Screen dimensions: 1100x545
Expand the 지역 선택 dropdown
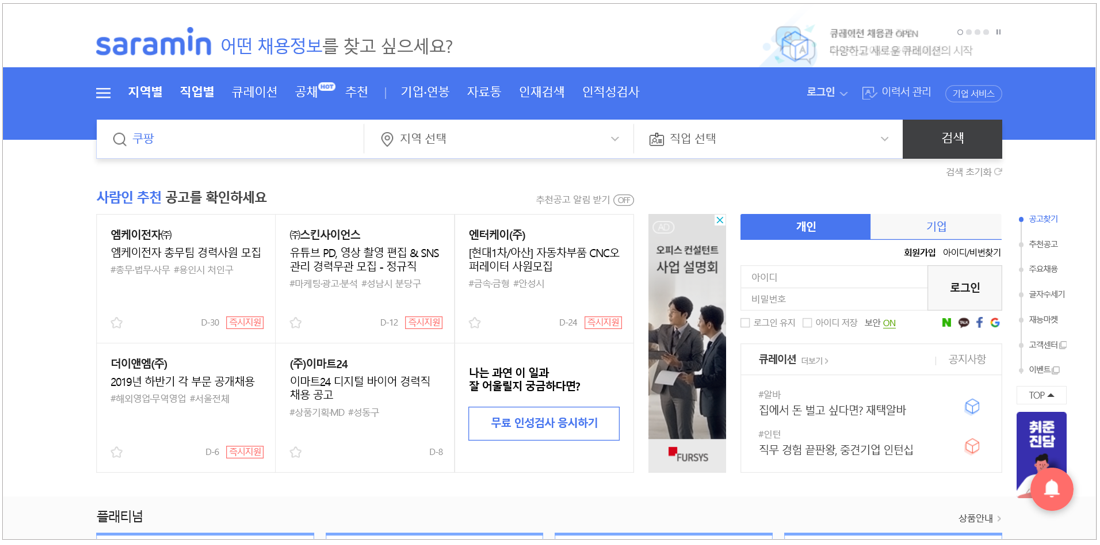[498, 139]
